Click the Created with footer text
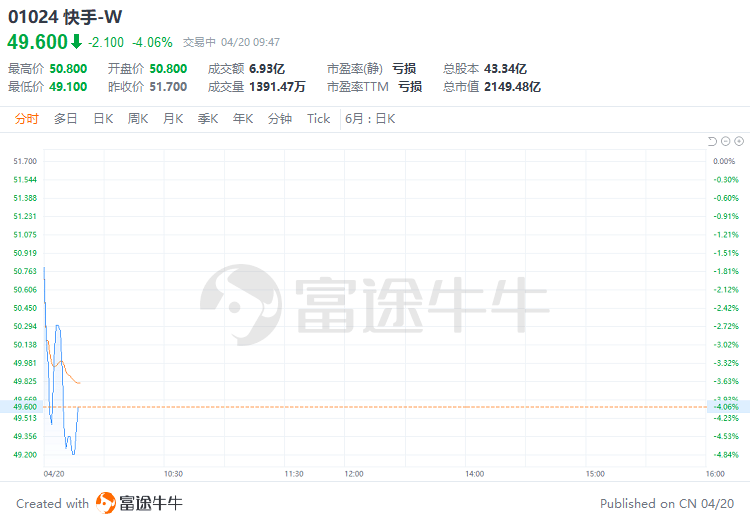The width and height of the screenshot is (750, 524). pos(53,503)
